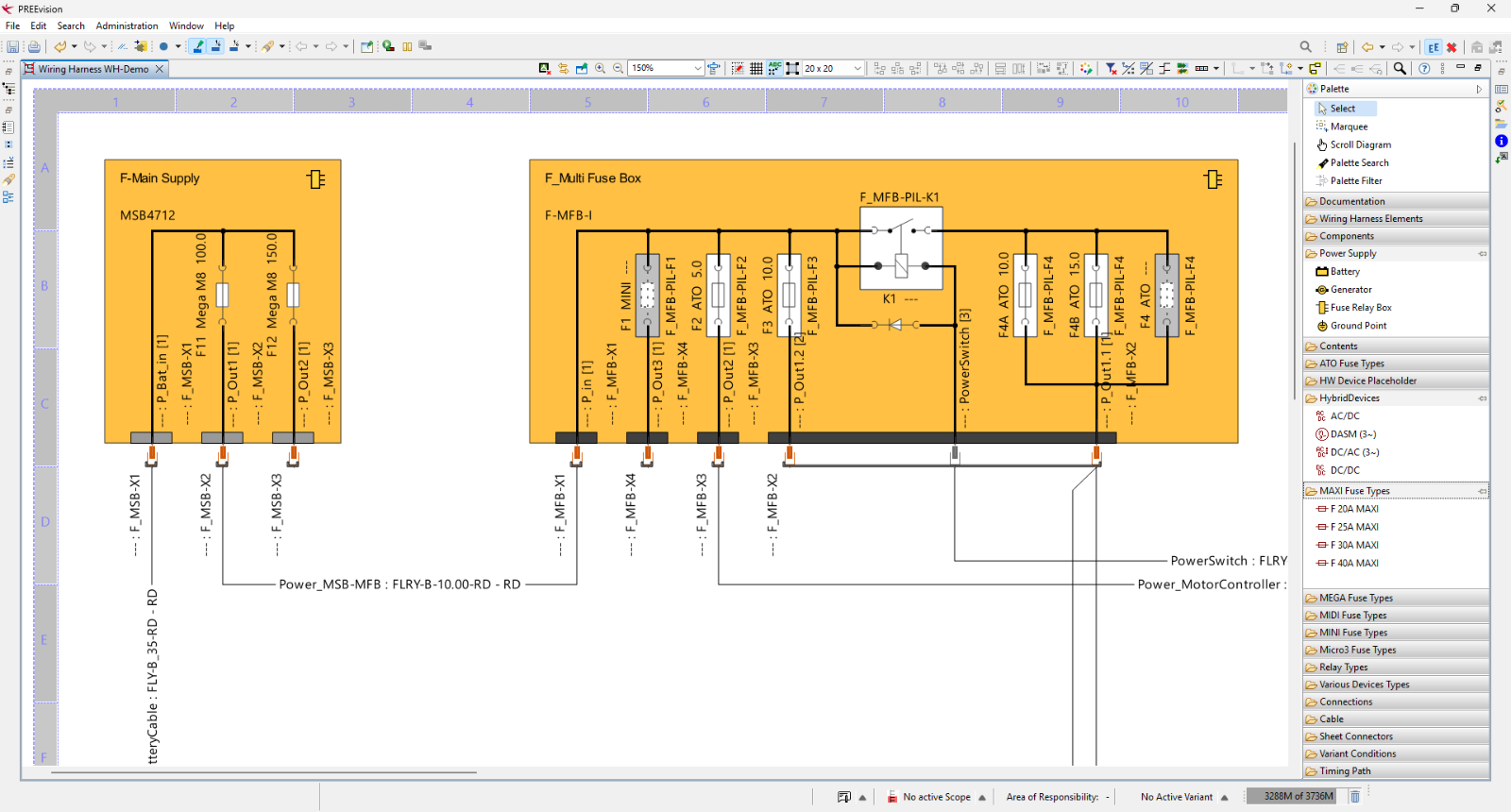Expand the Sheet Connectors palette drawer
Image resolution: width=1511 pixels, height=812 pixels.
pos(1396,736)
